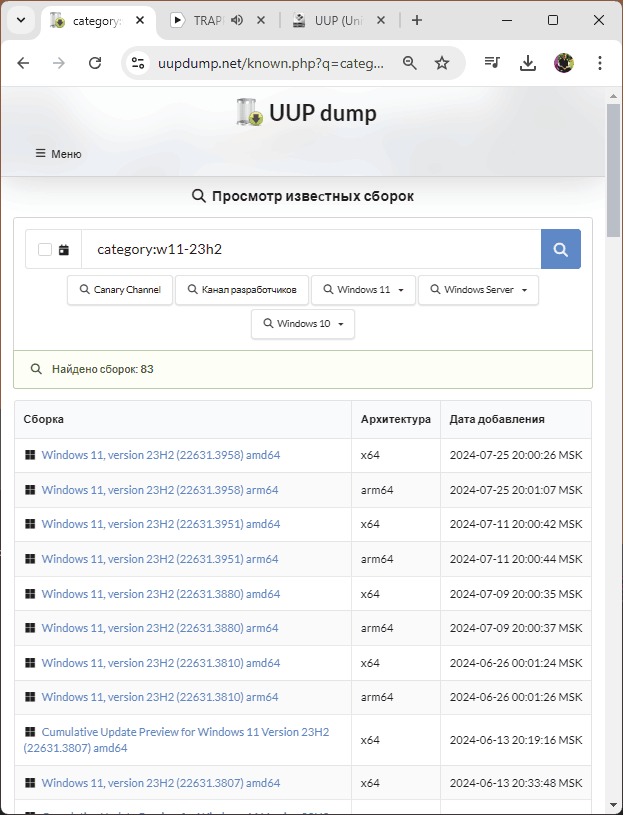Expand the Windows 11 dropdown

[x=363, y=290]
